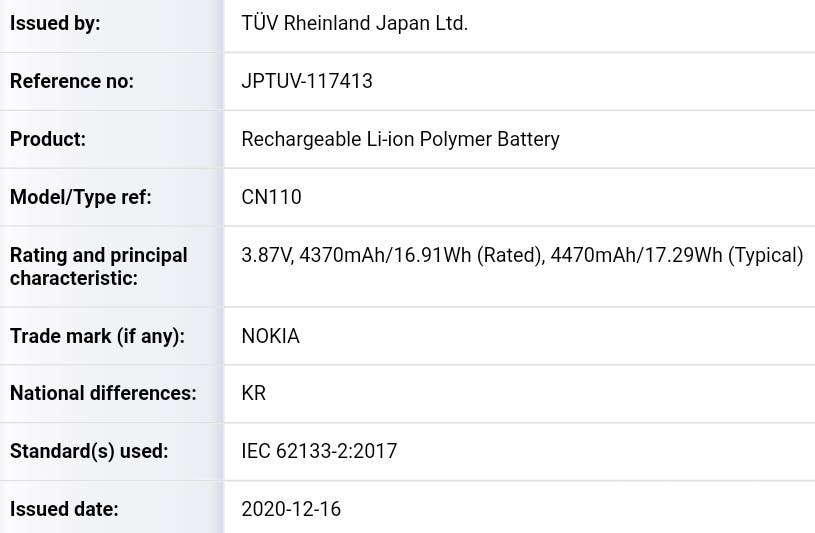This screenshot has height=533, width=815.
Task: Click the 'Product:' label
Action: pyautogui.click(x=48, y=139)
